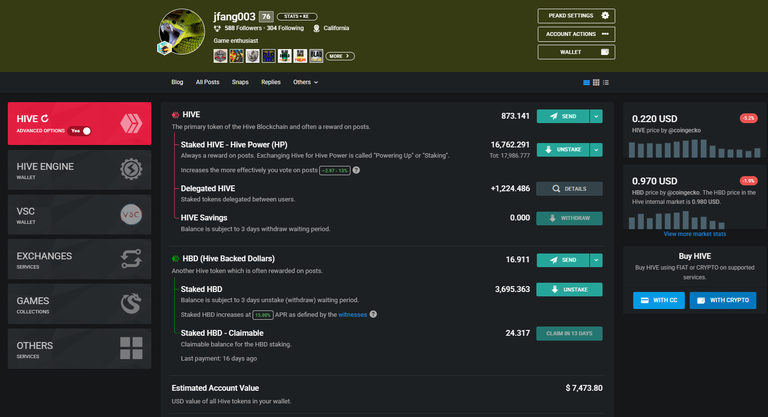Buy HIVE with credit card
The image size is (768, 417).
pos(659,300)
